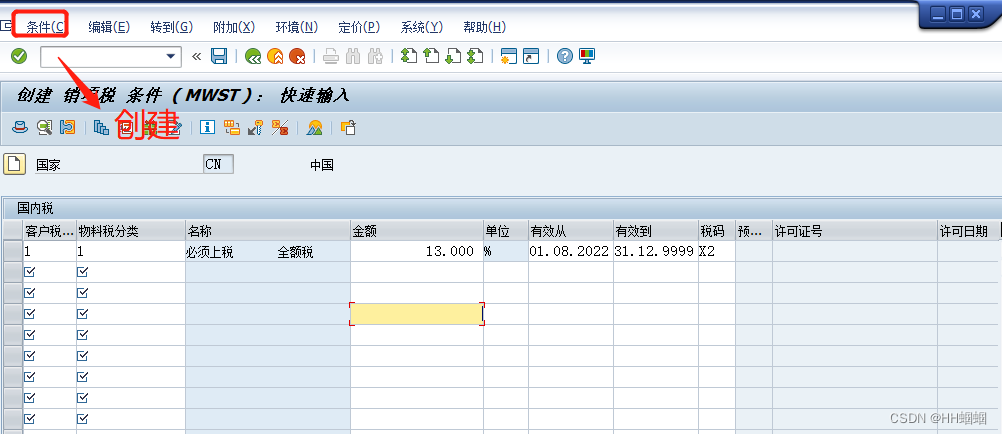
Task: Click the orange copy-document icon
Action: pyautogui.click(x=348, y=127)
